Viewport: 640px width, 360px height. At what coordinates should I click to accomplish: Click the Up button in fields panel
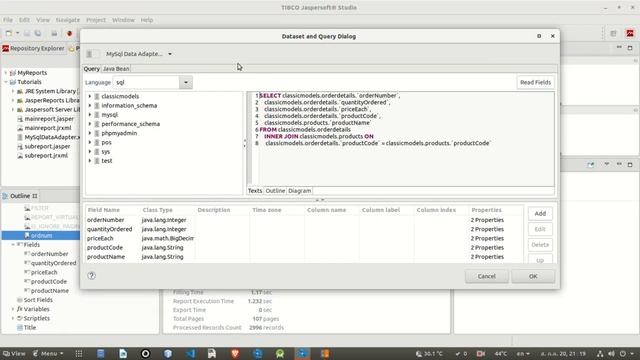point(540,260)
